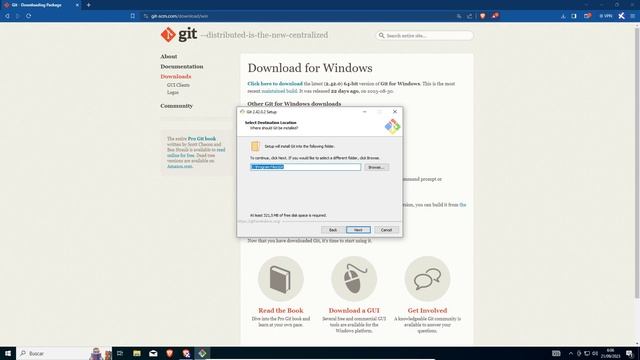This screenshot has height=360, width=640.
Task: Open the notification center icon
Action: (629, 353)
